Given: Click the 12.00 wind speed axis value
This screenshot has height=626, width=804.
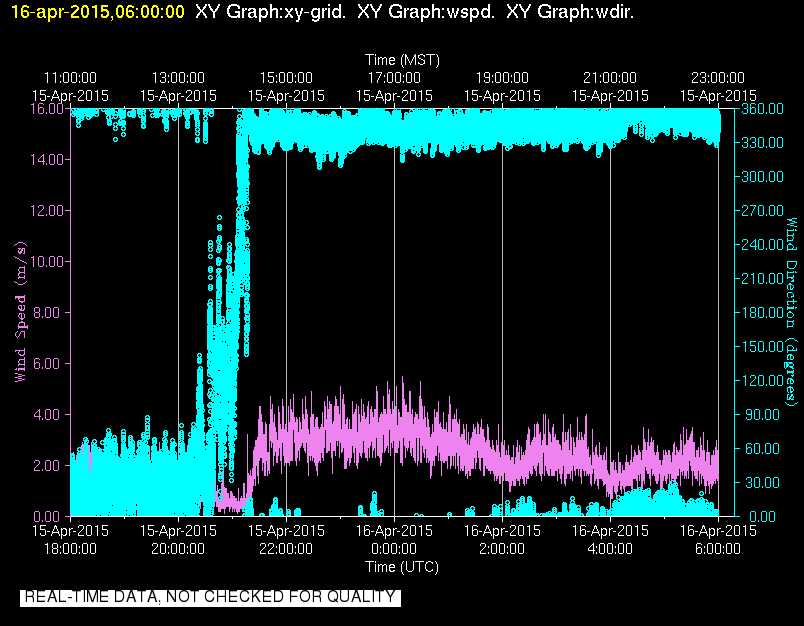Looking at the screenshot, I should 47,211.
